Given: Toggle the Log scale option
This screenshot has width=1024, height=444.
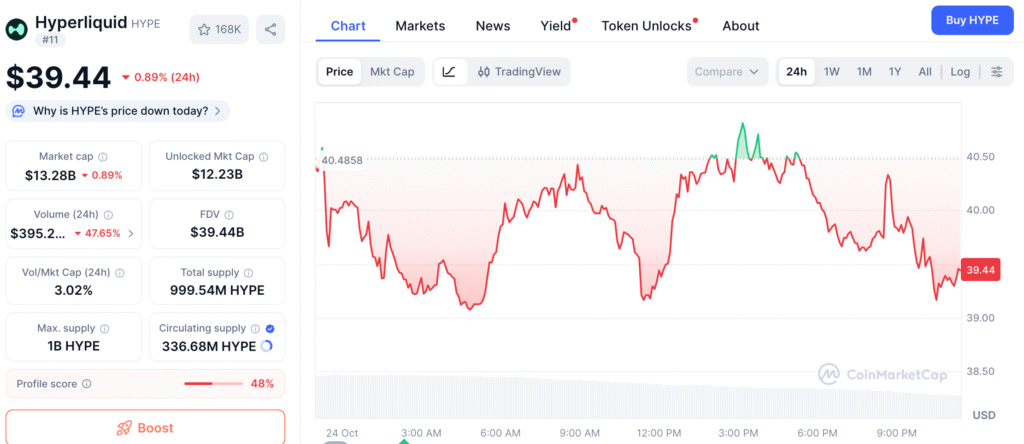Looking at the screenshot, I should coord(960,72).
